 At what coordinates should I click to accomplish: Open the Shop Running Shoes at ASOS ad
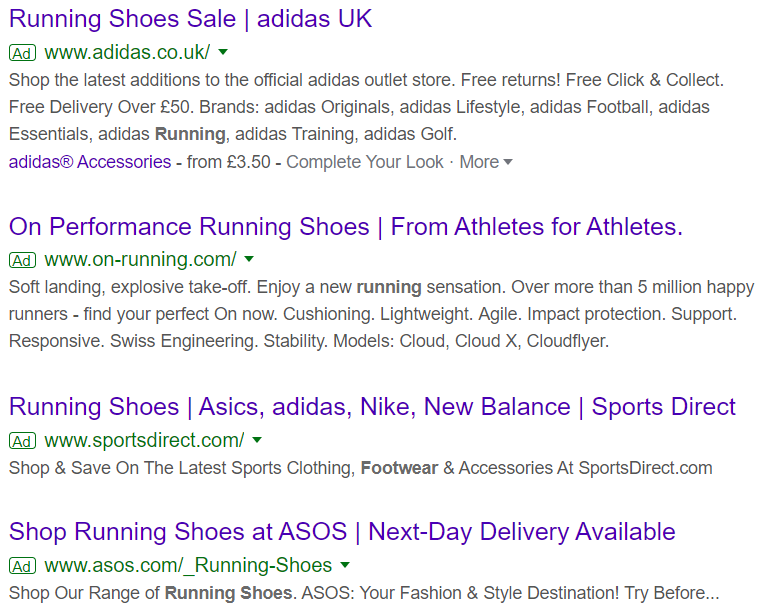pos(342,531)
